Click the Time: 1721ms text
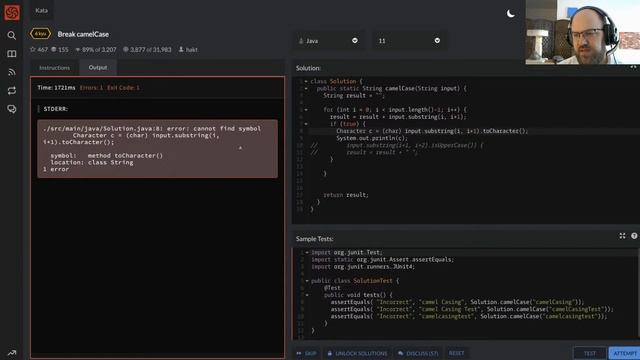Viewport: 640px width, 360px height. [56, 87]
